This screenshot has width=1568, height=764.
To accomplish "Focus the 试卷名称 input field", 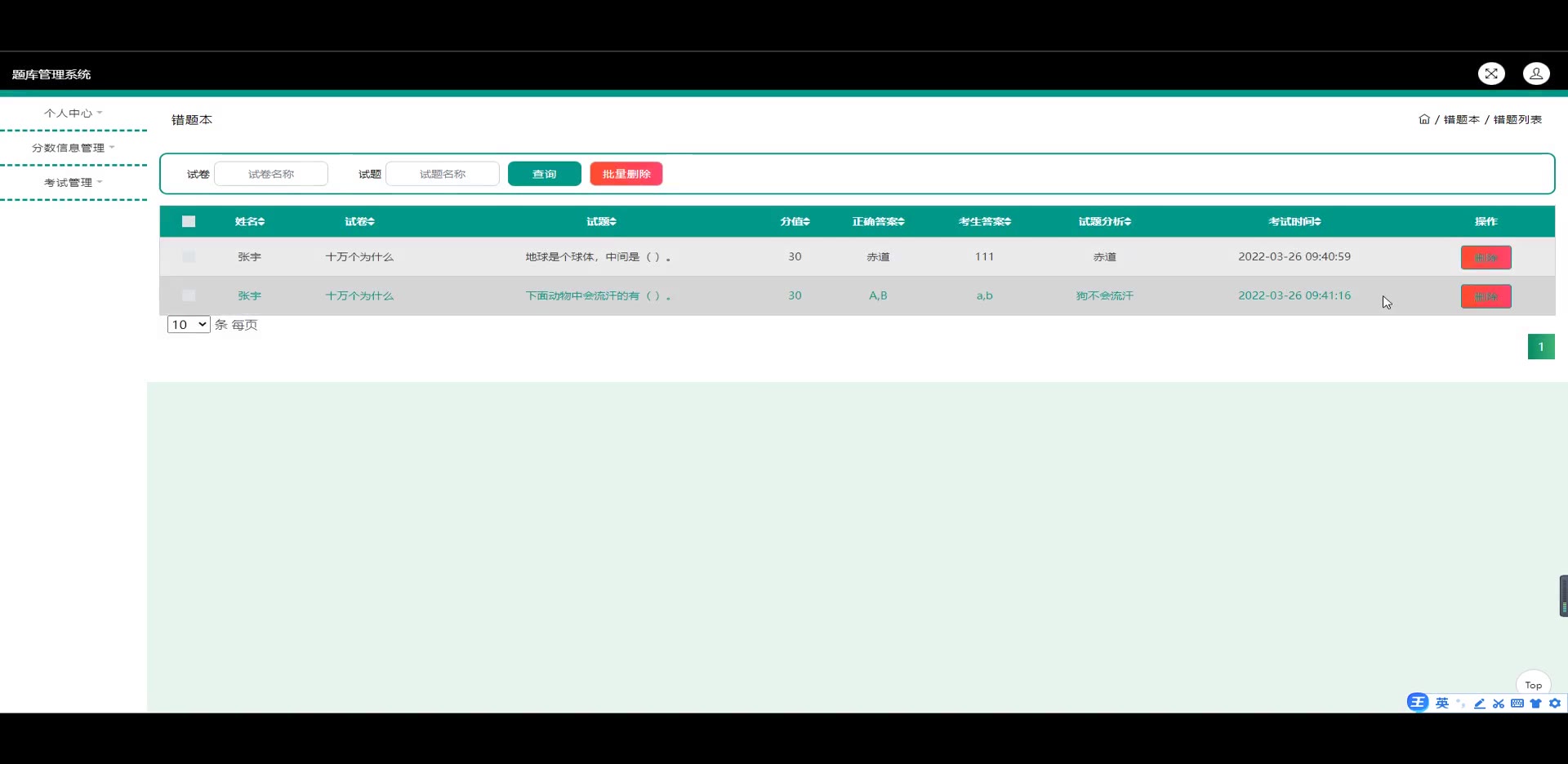I will click(x=271, y=174).
